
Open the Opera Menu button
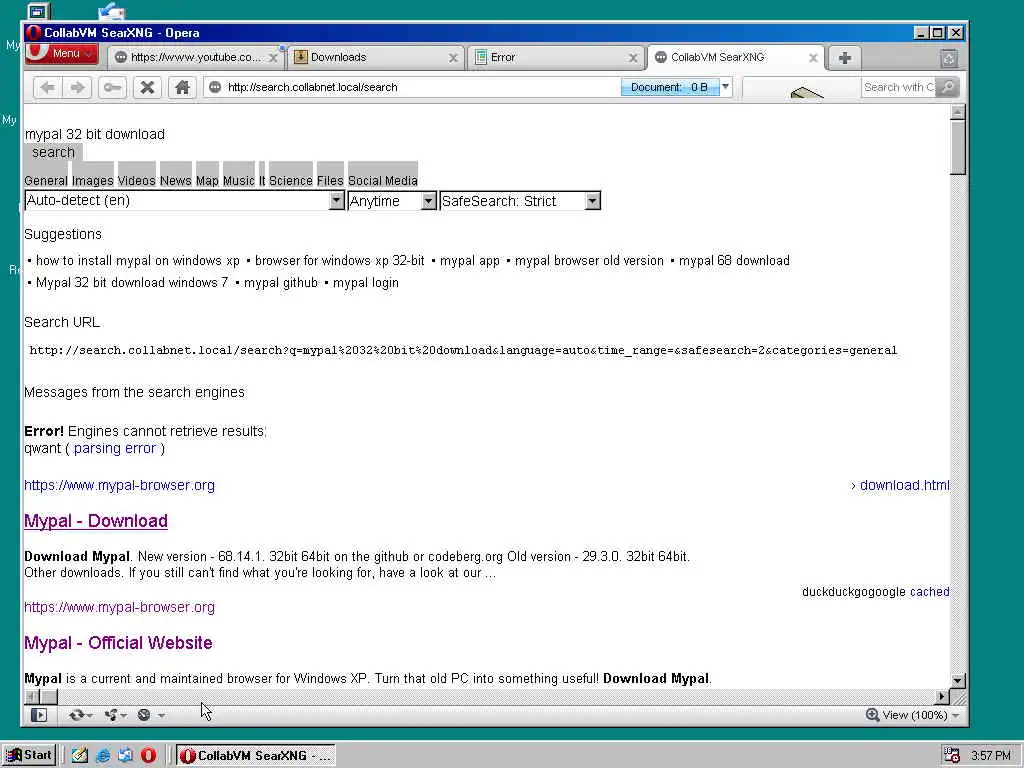point(61,54)
